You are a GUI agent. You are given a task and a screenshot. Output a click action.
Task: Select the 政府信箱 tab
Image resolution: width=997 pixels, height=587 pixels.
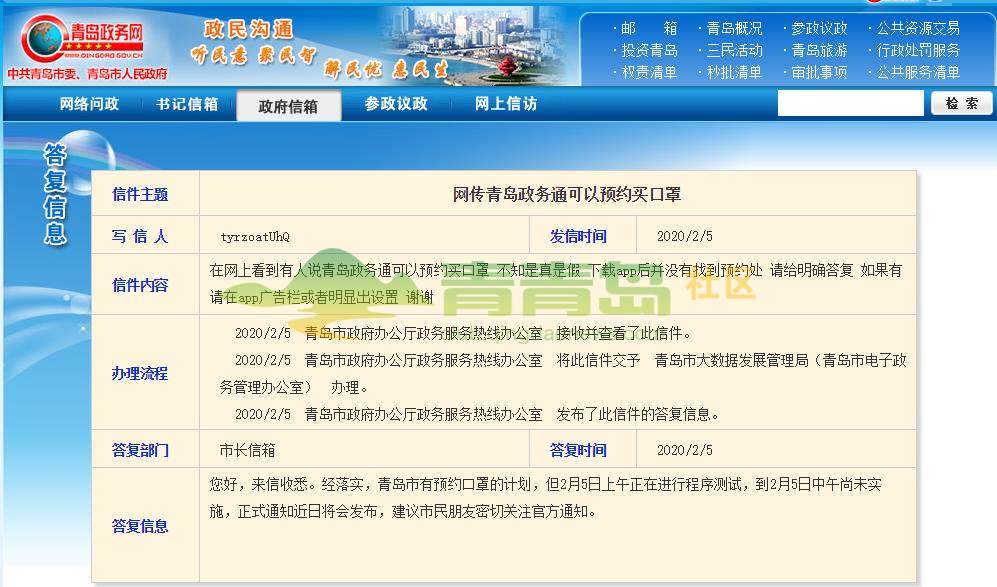click(x=288, y=106)
